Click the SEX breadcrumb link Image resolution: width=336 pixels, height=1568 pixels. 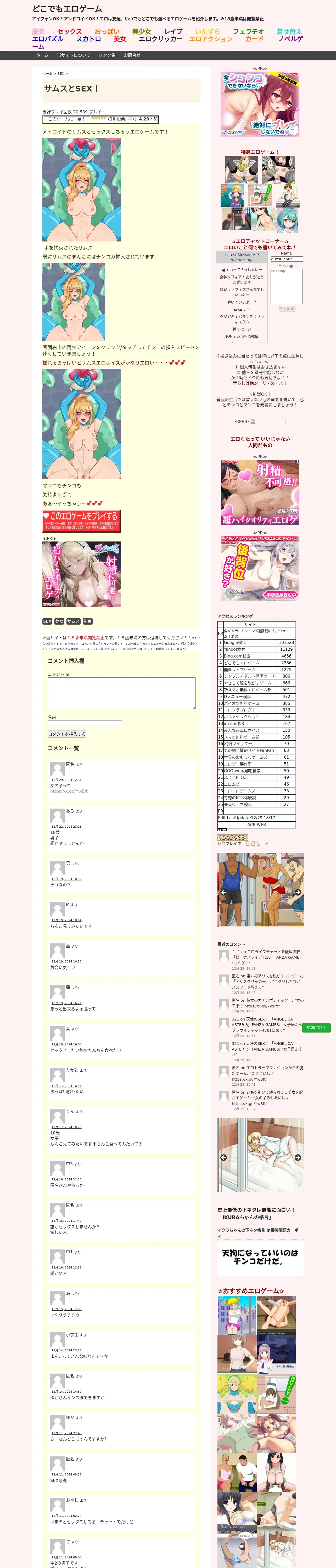pyautogui.click(x=61, y=74)
